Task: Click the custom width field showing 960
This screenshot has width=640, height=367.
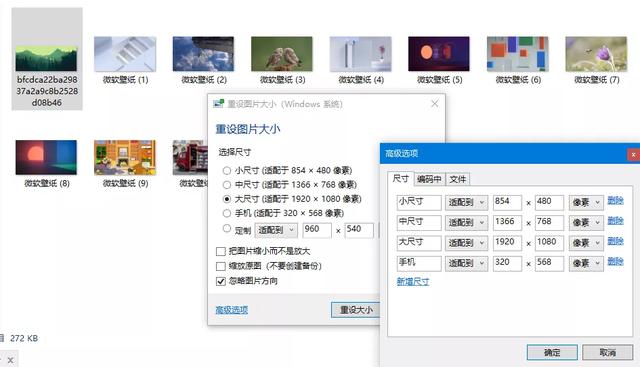Action: tap(317, 230)
